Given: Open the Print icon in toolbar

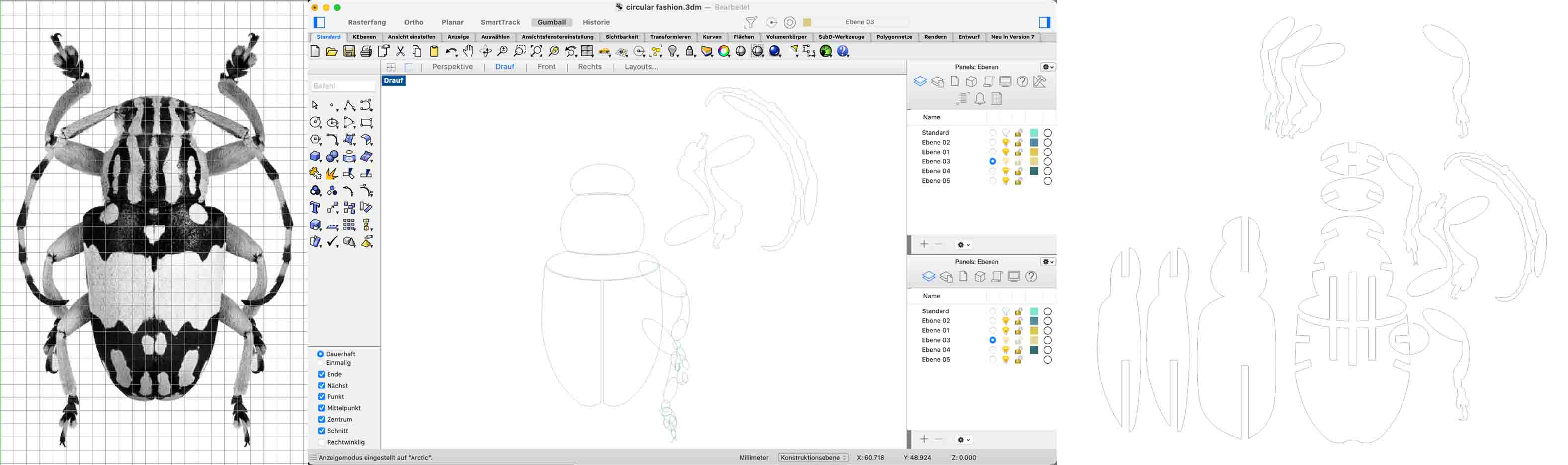Looking at the screenshot, I should (x=366, y=52).
